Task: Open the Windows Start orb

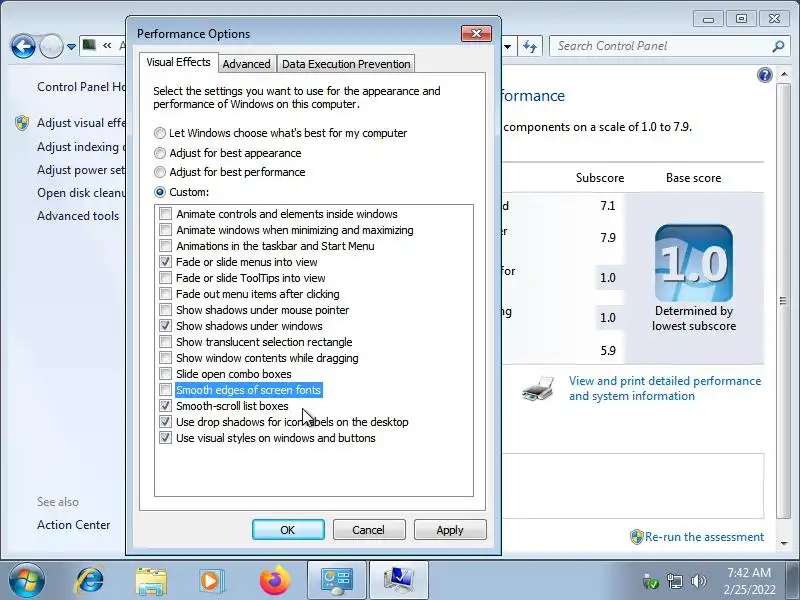Action: click(26, 580)
